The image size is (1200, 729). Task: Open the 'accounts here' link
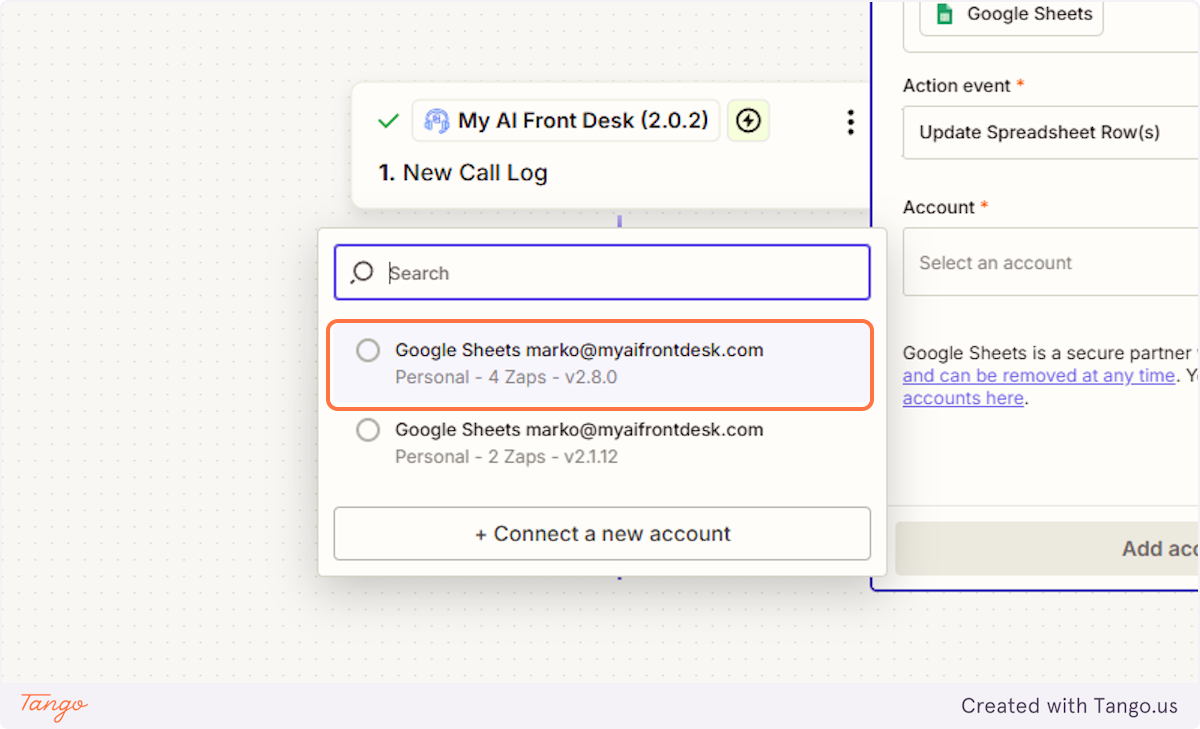coord(963,398)
